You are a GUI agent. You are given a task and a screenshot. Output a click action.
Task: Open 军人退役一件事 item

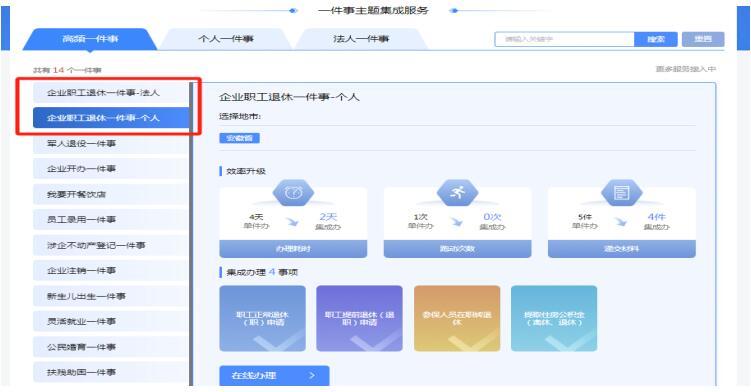pos(111,143)
